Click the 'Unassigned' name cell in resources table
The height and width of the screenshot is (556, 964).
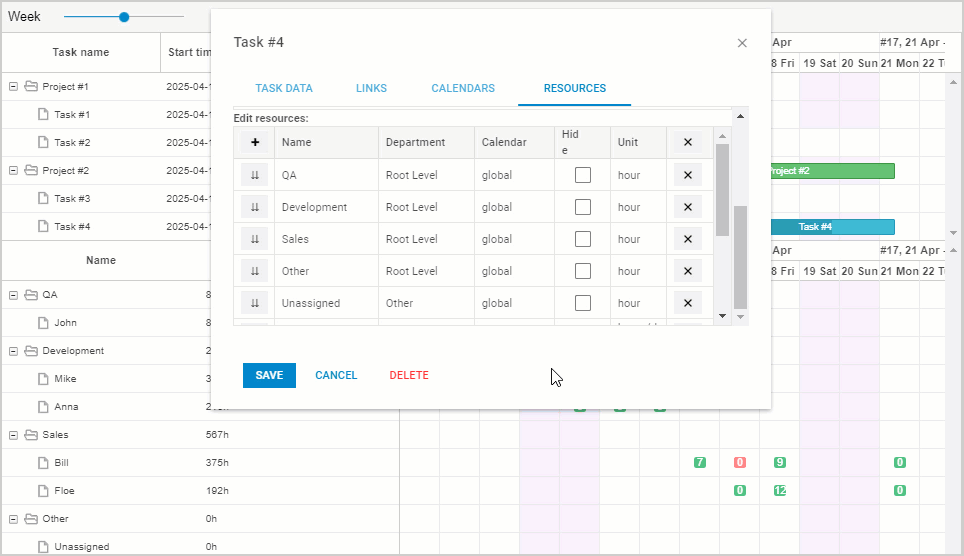click(326, 303)
